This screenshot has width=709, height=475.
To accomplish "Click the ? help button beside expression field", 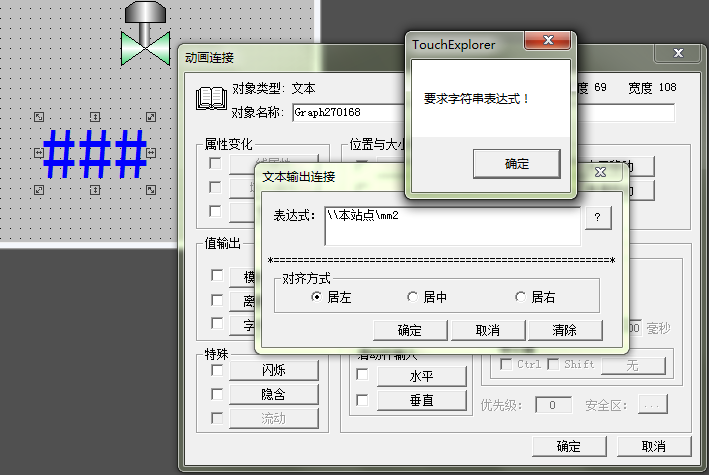I will click(597, 219).
